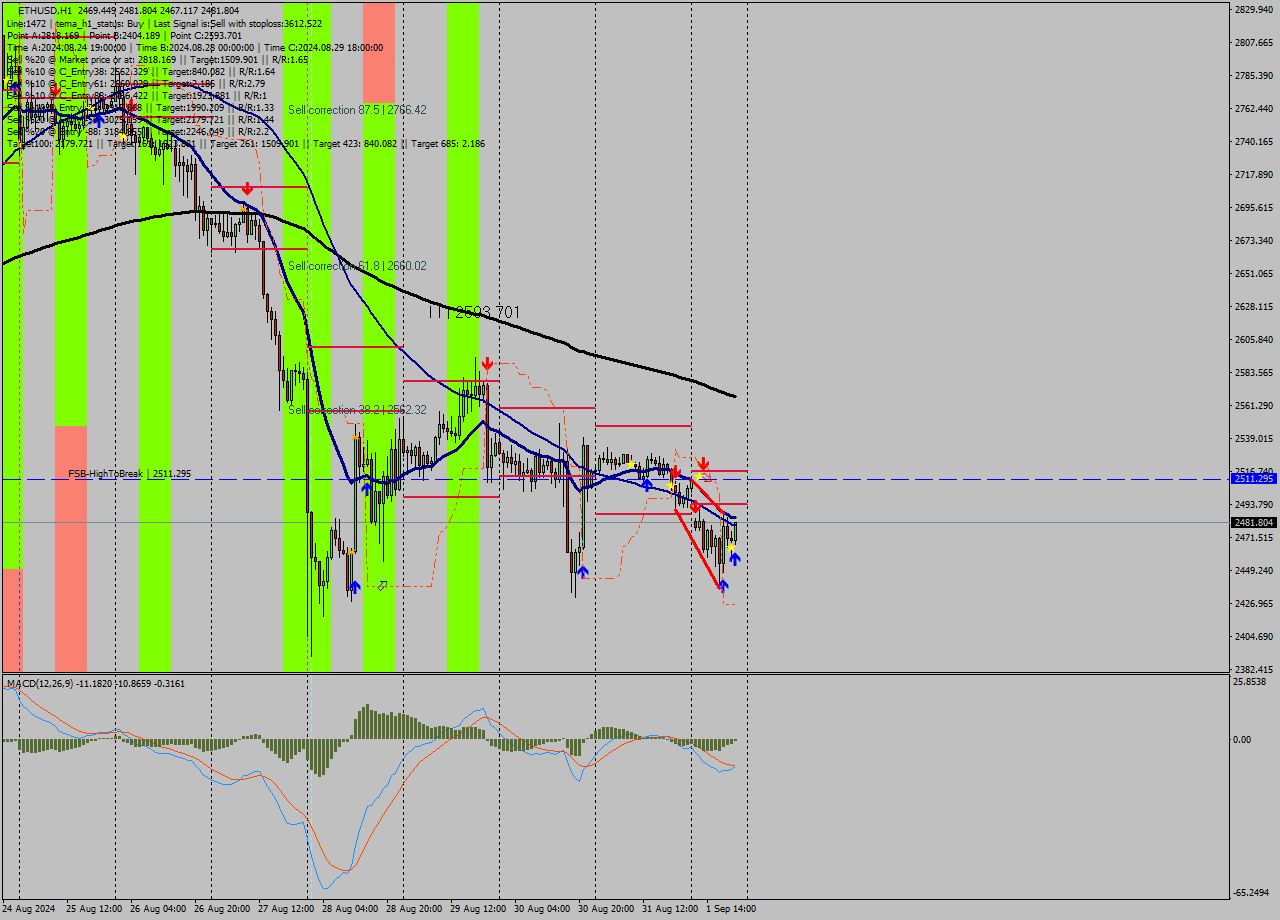
Task: Select the black 2481.804 current price tag
Action: [1253, 521]
